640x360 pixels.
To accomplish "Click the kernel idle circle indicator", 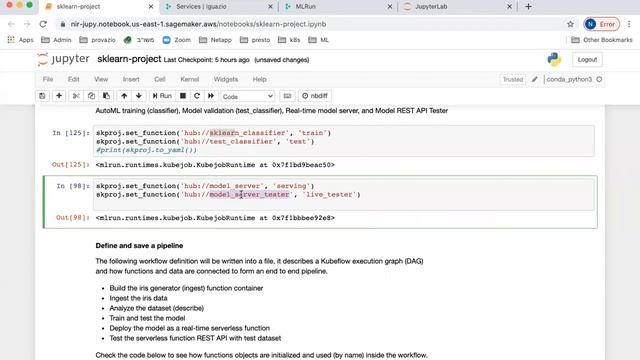I will (x=599, y=80).
